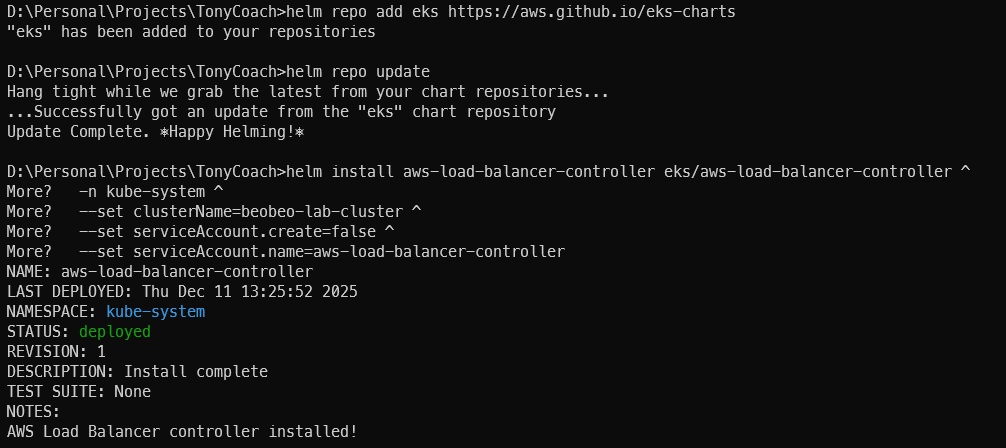Click the "NOTES:" label
The image size is (1006, 448).
coord(33,411)
